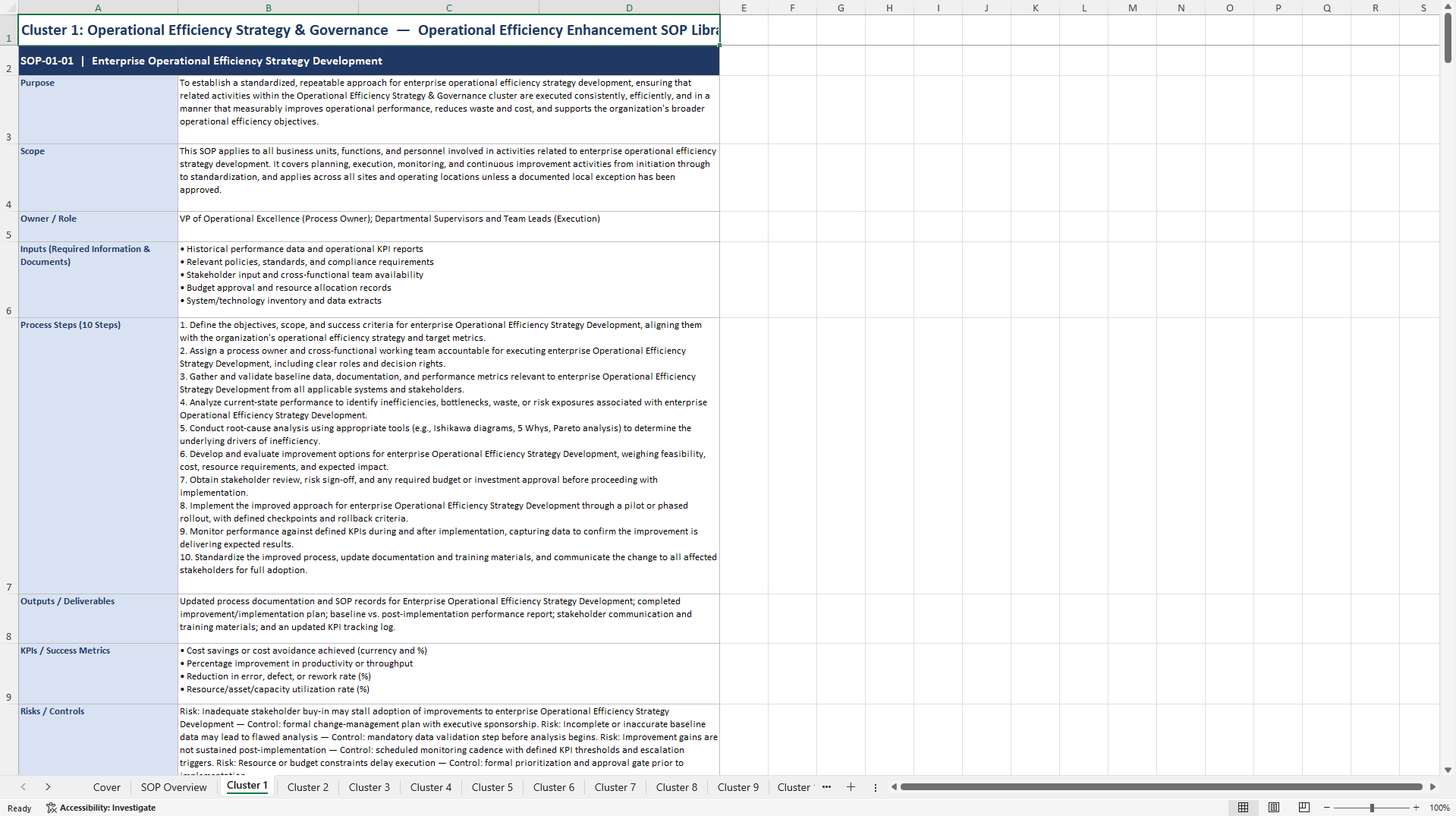Select row 1 header
The height and width of the screenshot is (816, 1456).
tap(8, 30)
